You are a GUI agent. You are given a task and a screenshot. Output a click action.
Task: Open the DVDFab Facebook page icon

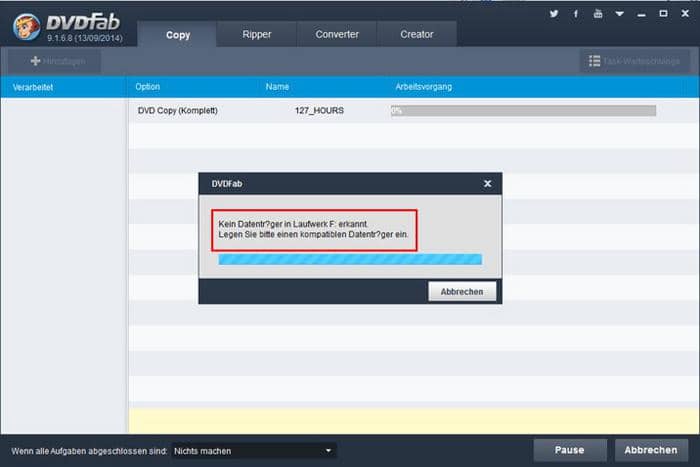[x=576, y=14]
